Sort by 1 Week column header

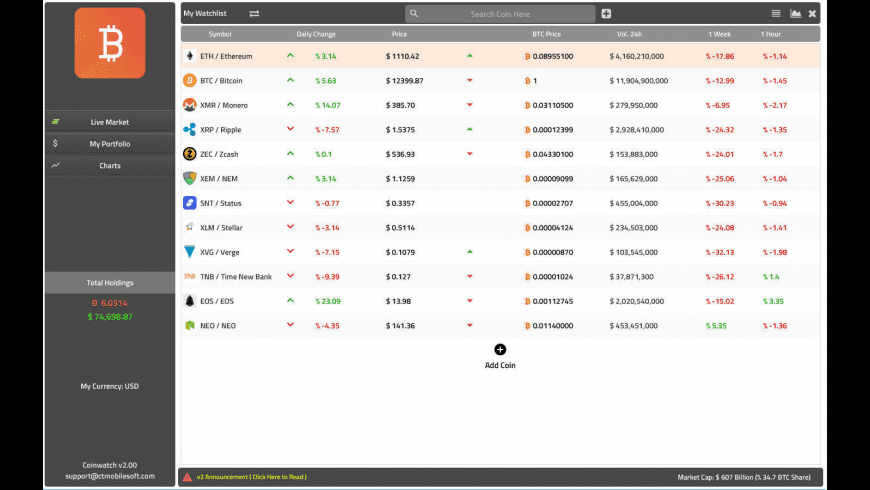(x=719, y=34)
